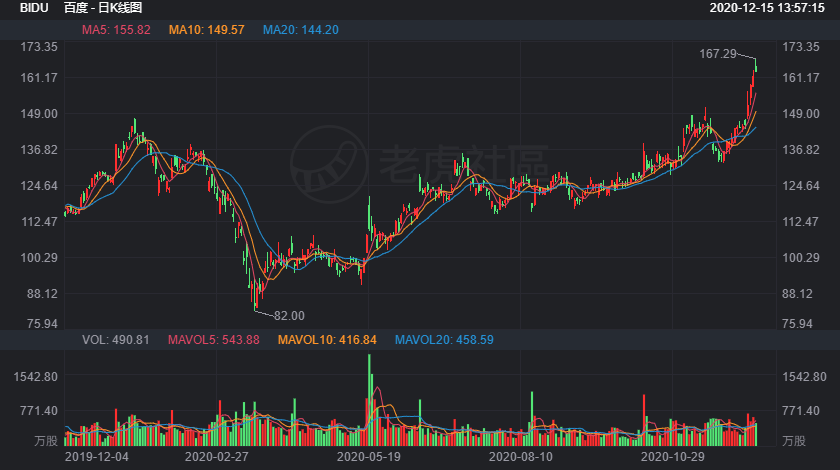Click the right axis 100.29 price label
Screen dimensions: 840x470
click(801, 258)
